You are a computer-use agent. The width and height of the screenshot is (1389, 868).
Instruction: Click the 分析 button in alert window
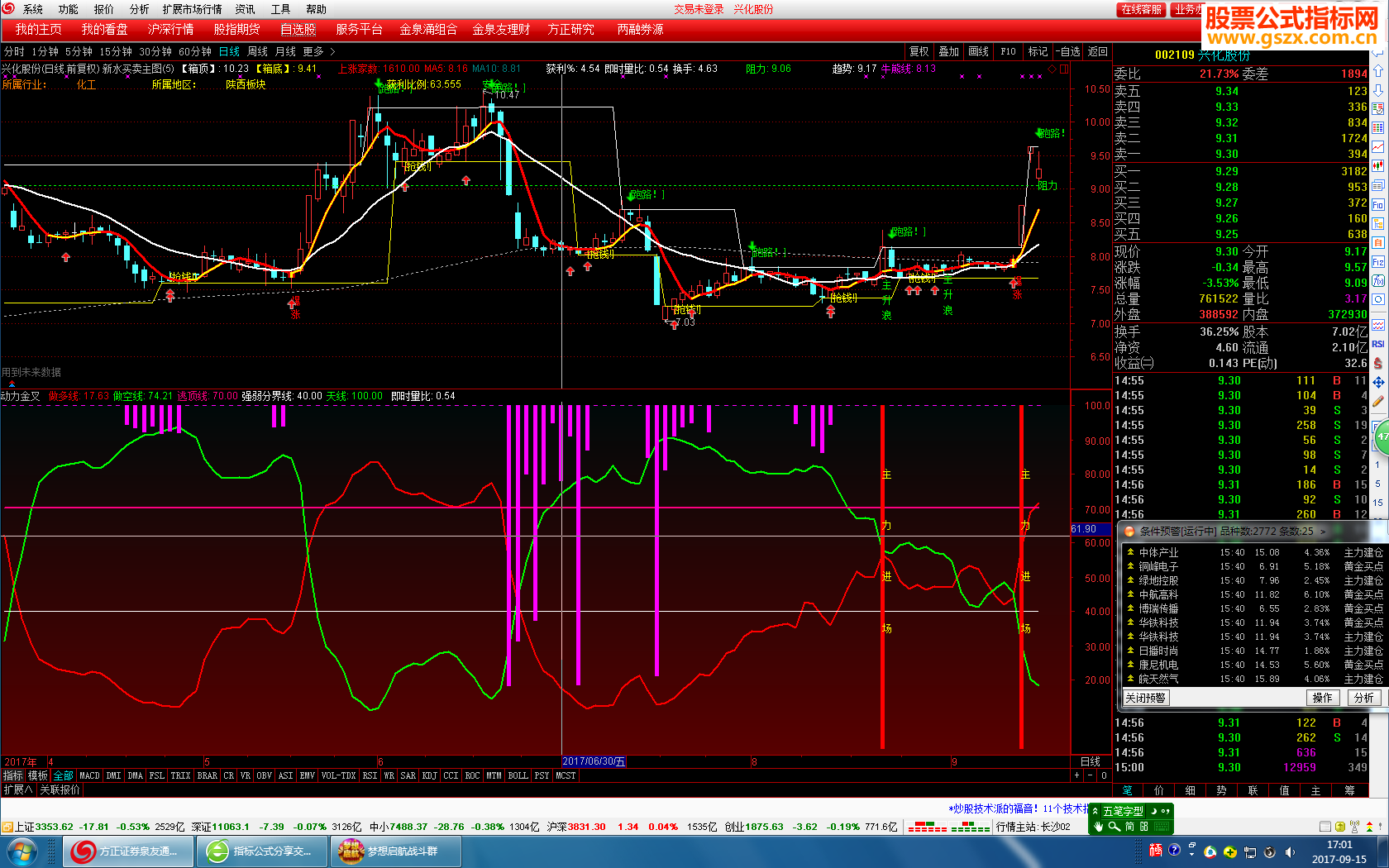pyautogui.click(x=1364, y=698)
